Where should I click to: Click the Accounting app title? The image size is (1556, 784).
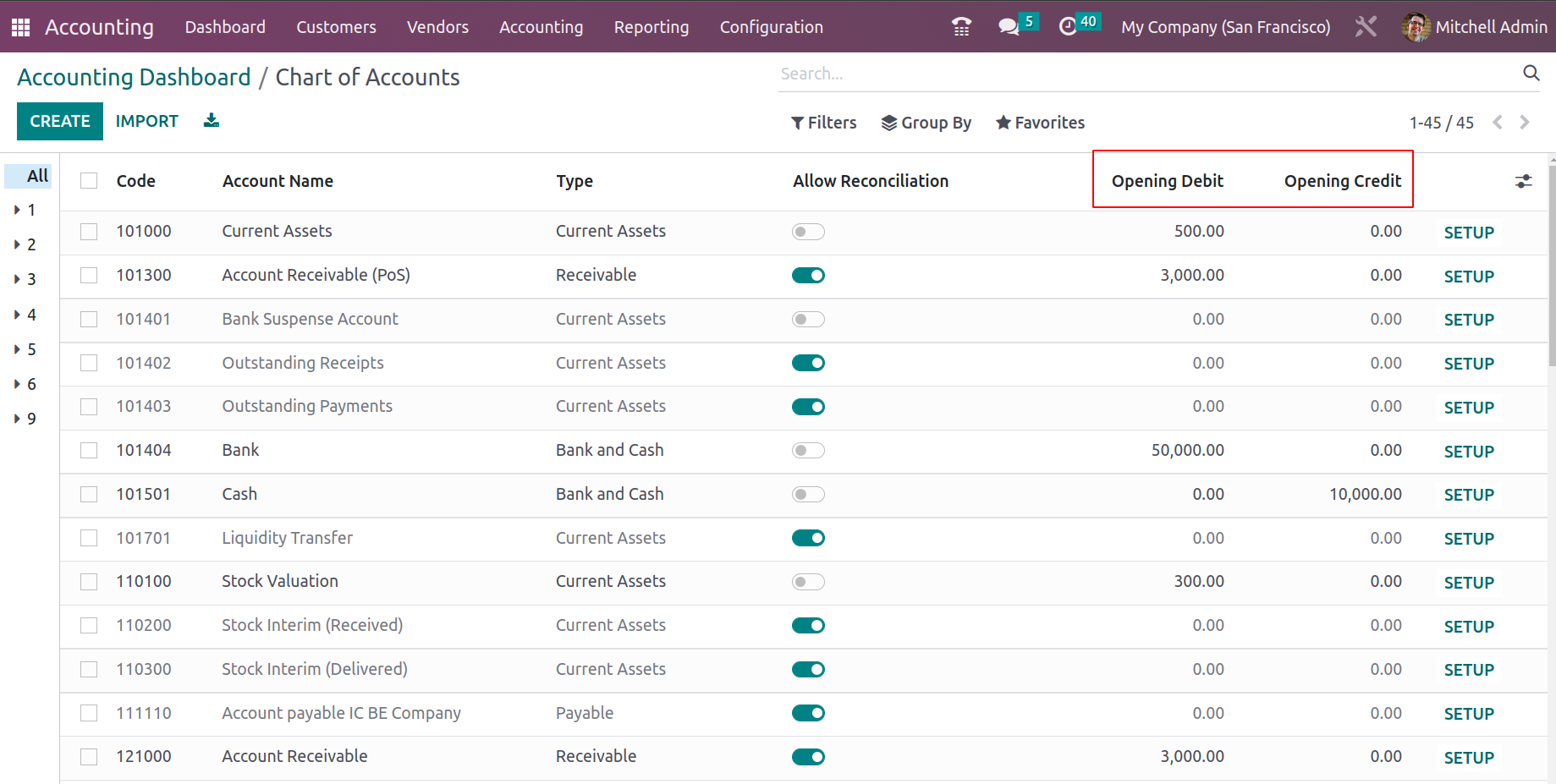click(x=99, y=27)
